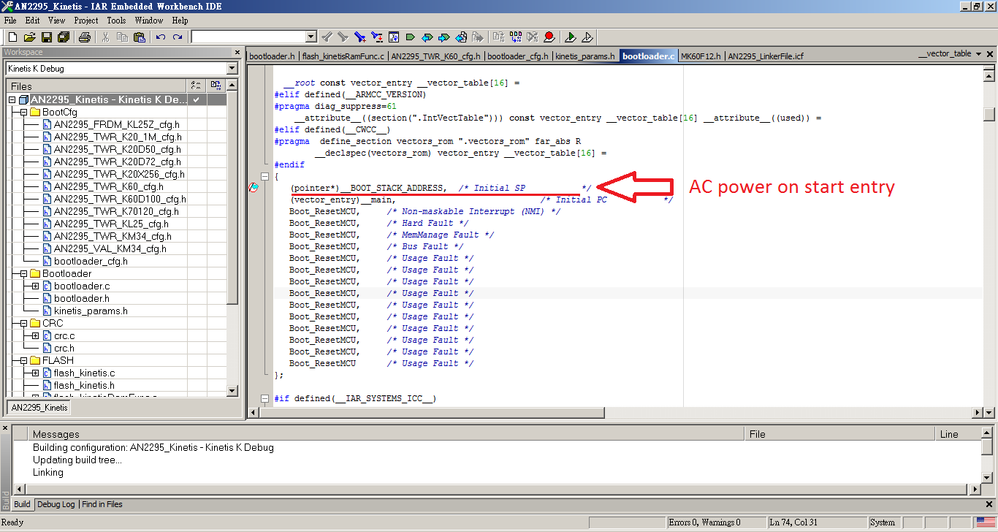The height and width of the screenshot is (532, 998).
Task: Click the Copy toolbar icon
Action: click(123, 38)
